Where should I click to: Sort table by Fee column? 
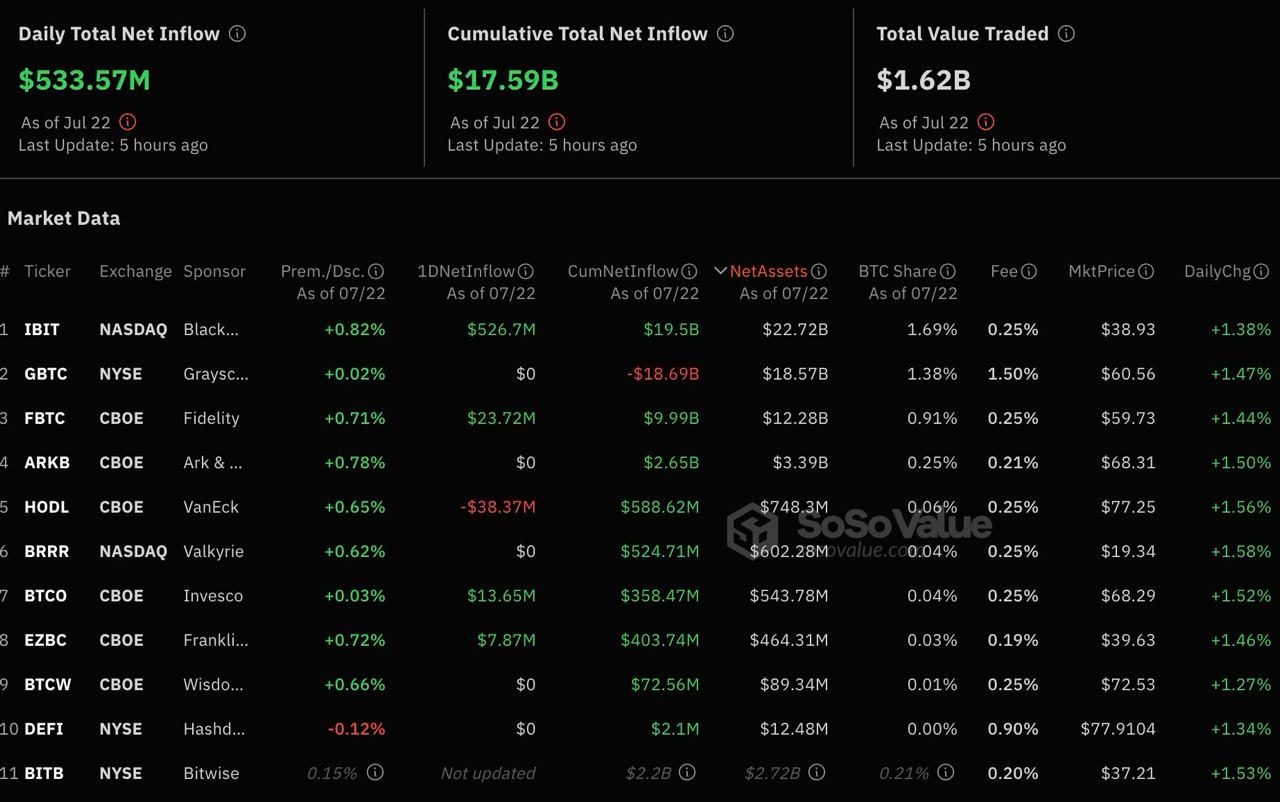pyautogui.click(x=1004, y=271)
